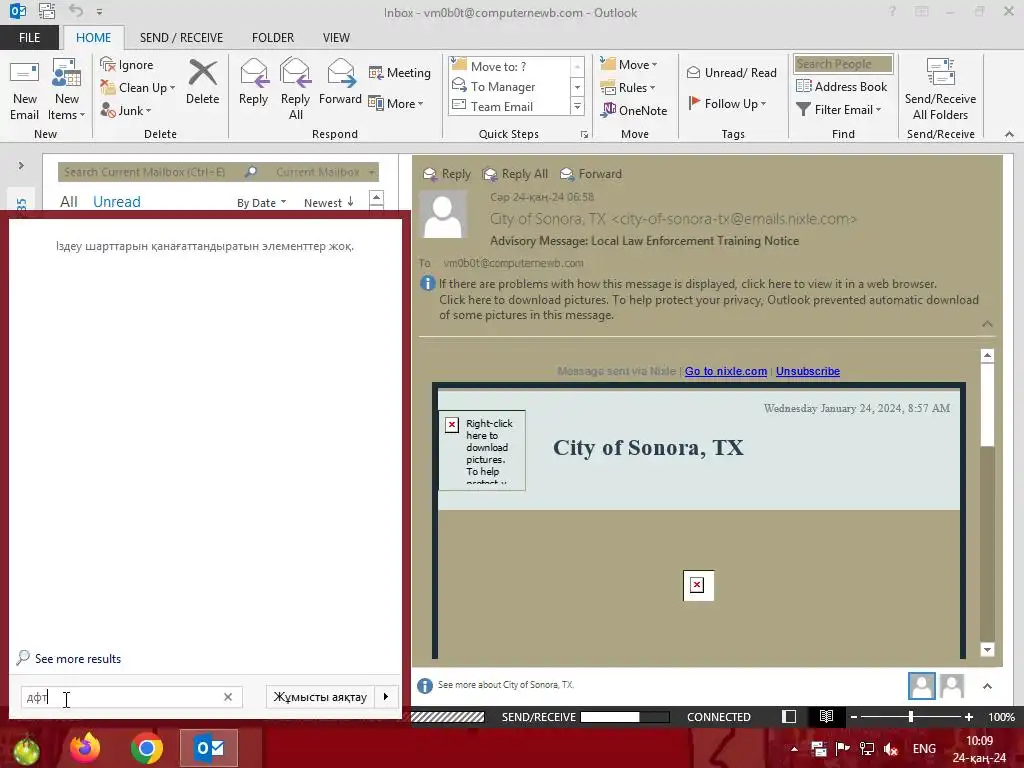Click the info bar to download pictures
The width and height of the screenshot is (1024, 768).
pos(709,300)
